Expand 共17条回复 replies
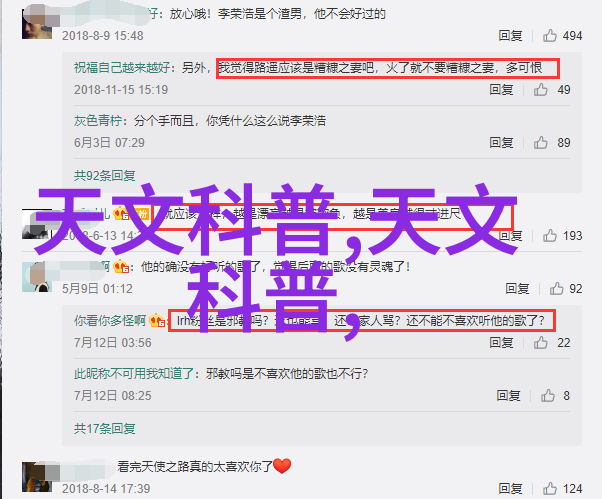Image resolution: width=602 pixels, height=499 pixels. point(104,428)
